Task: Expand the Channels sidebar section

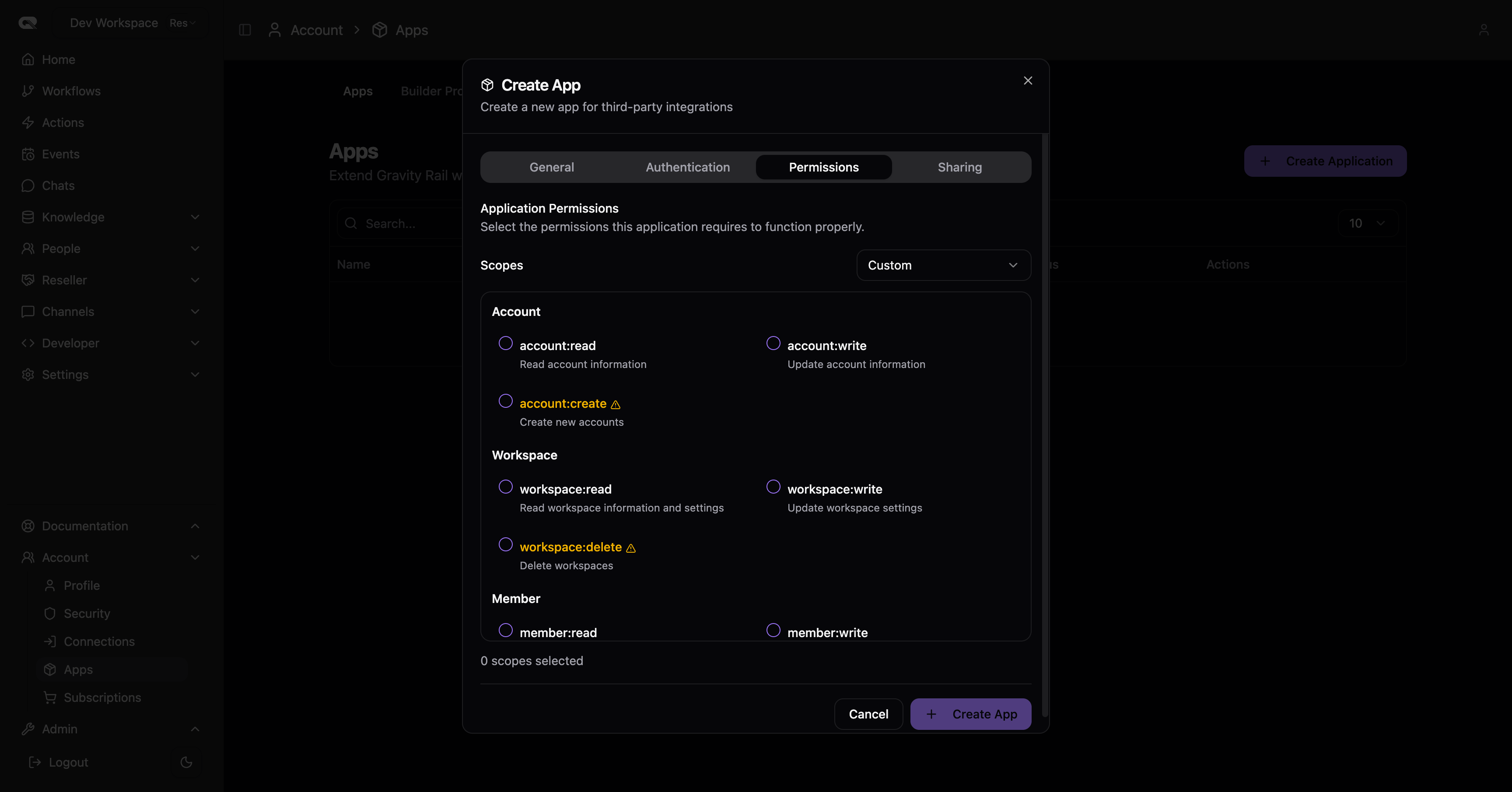Action: (195, 312)
